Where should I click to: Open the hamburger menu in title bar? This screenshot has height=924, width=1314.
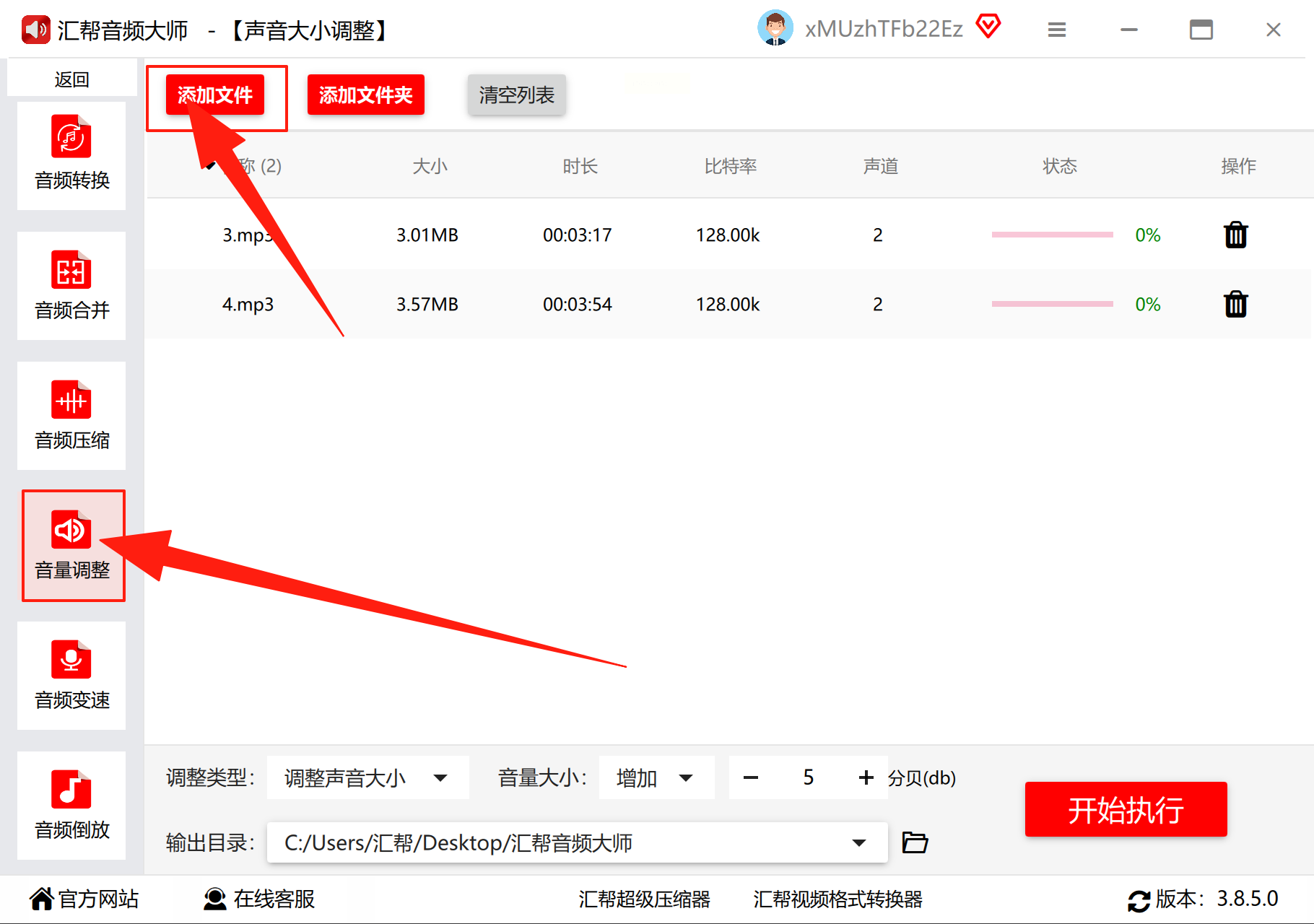coord(1057,30)
